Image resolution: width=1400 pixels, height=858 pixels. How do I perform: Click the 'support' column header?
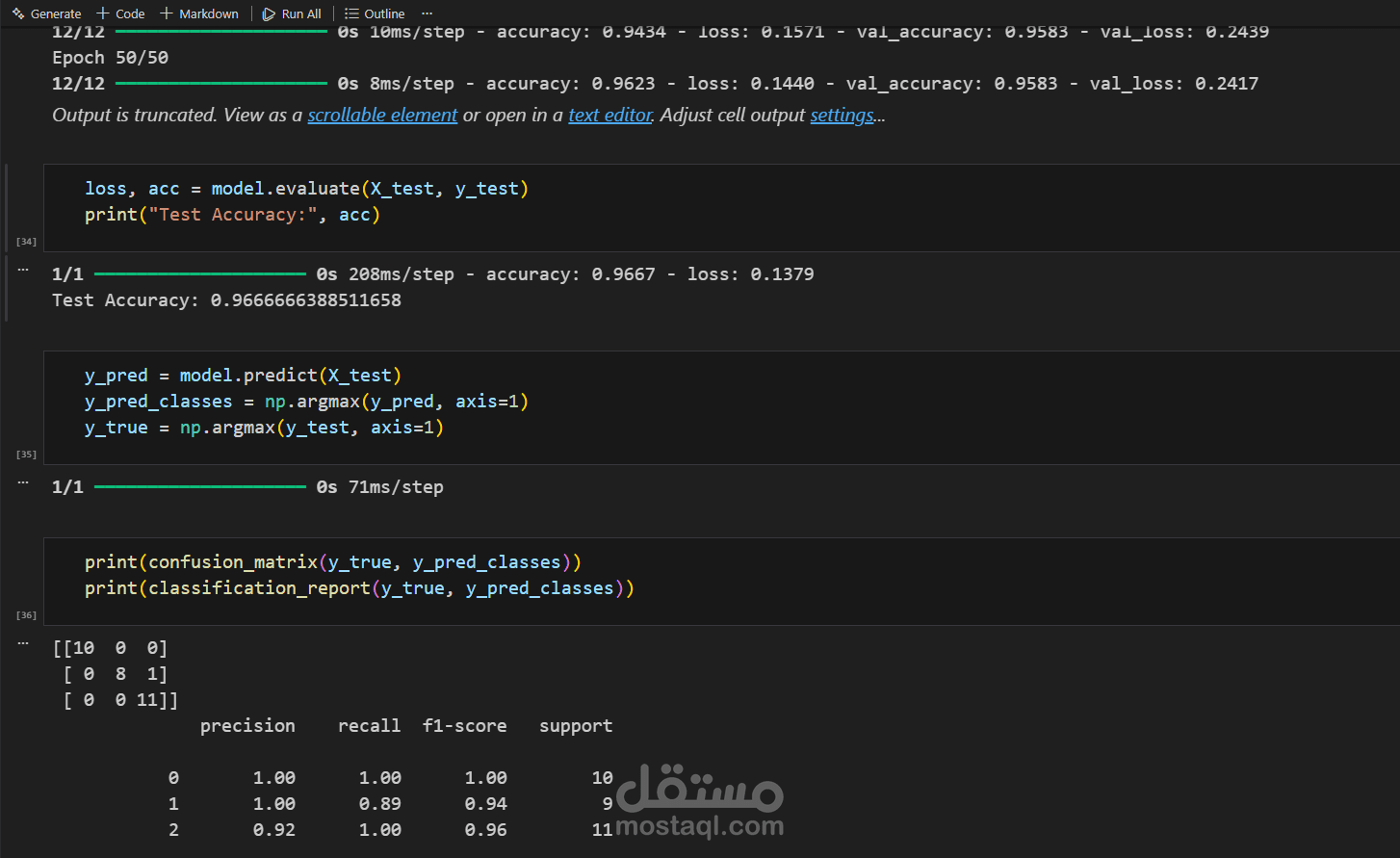click(x=576, y=726)
